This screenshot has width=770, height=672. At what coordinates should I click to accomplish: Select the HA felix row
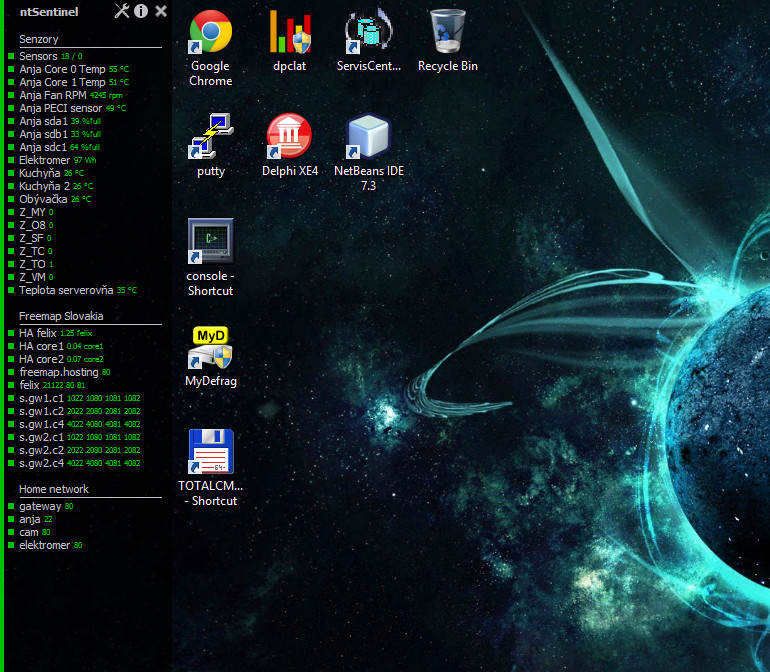50,333
